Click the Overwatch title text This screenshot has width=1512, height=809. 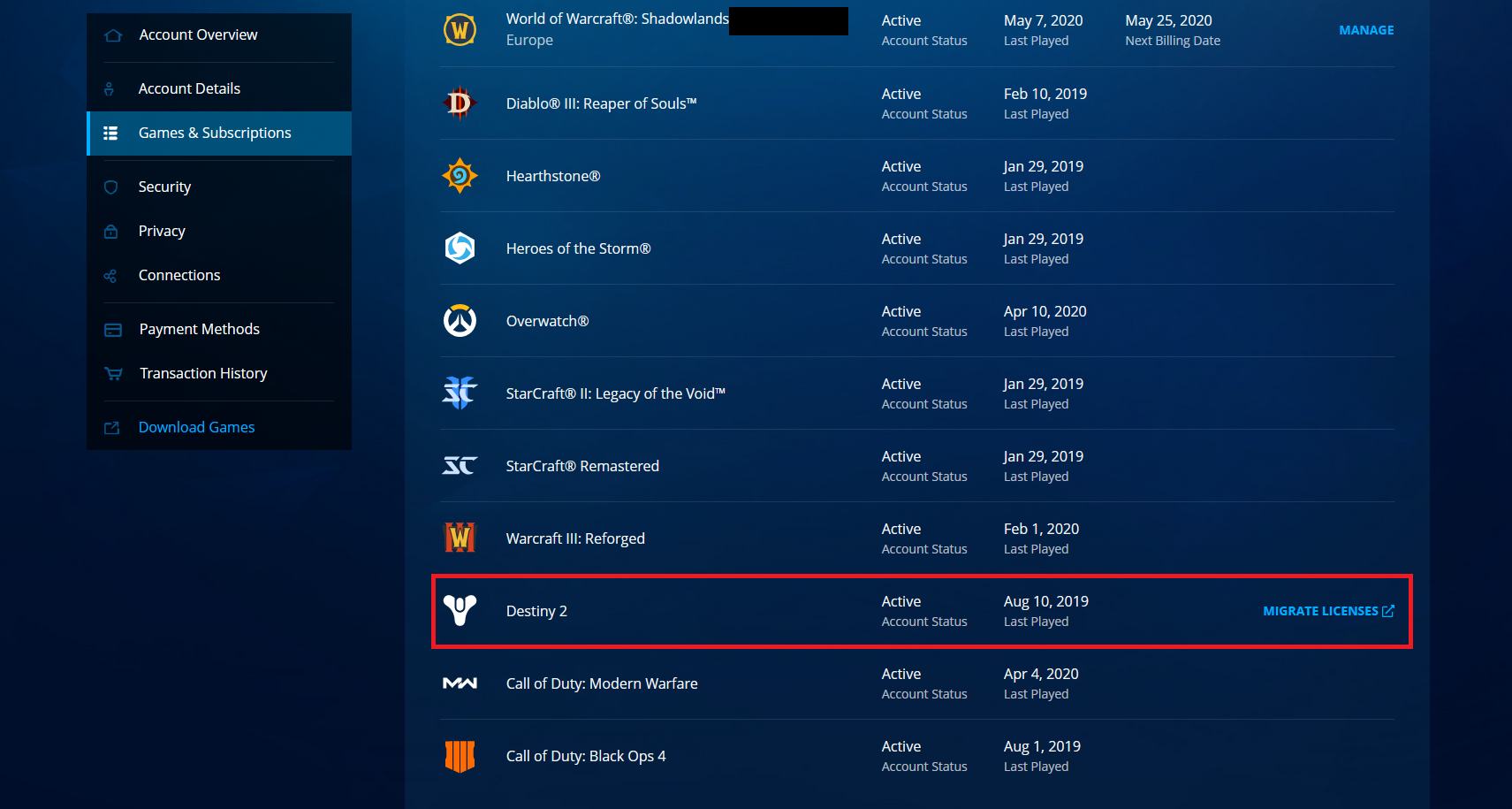pos(547,321)
